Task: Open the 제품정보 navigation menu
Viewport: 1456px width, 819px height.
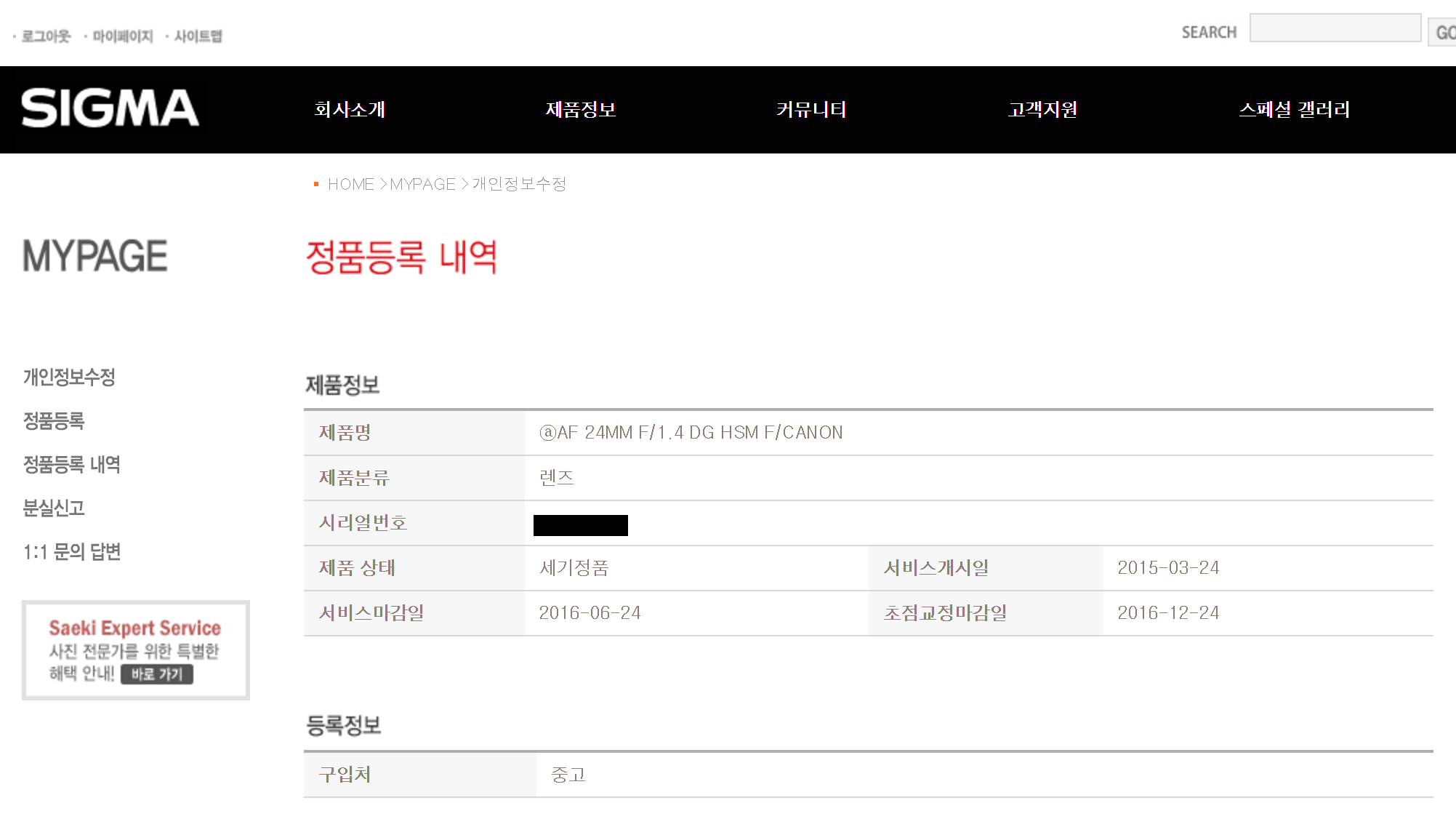Action: coord(581,110)
